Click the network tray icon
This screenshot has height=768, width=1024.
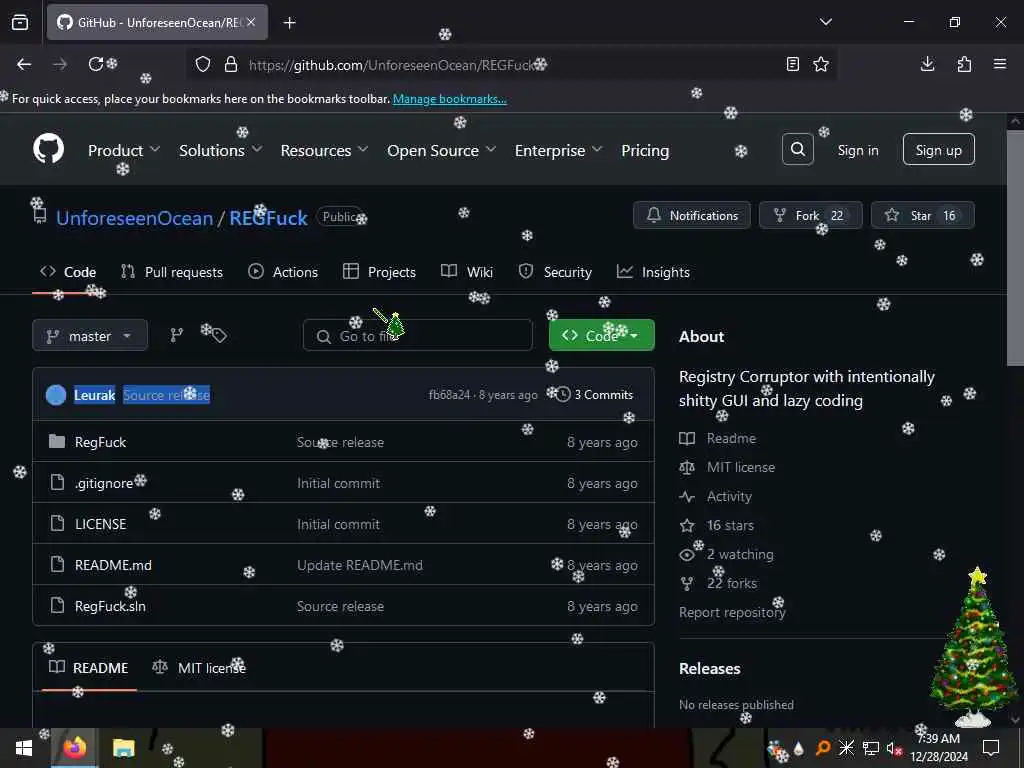click(871, 748)
